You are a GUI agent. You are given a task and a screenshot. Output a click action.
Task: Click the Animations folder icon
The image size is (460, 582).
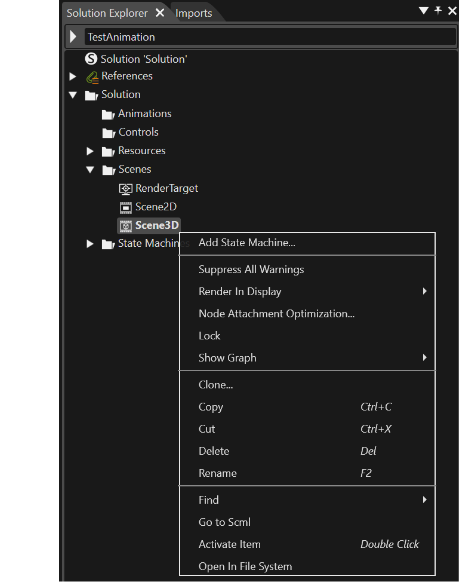click(108, 115)
